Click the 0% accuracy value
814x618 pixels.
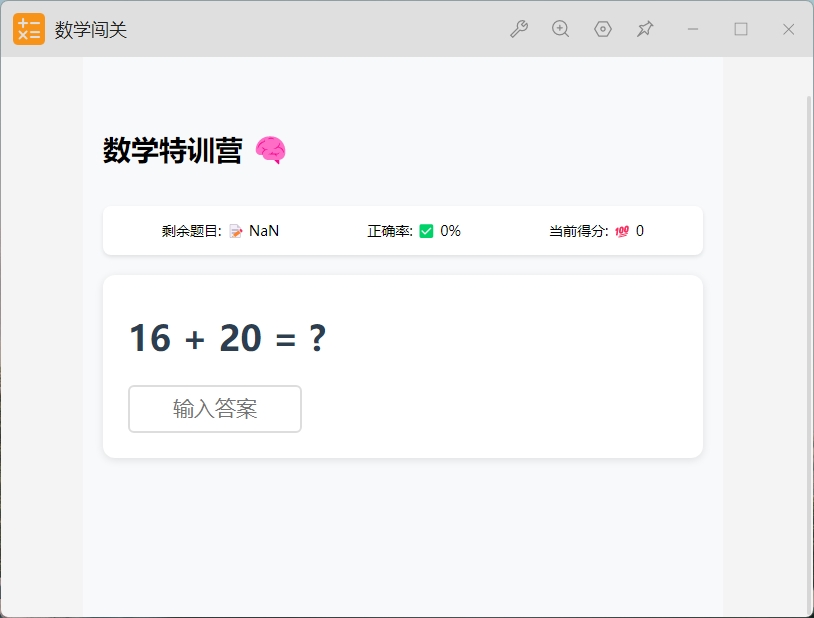[450, 231]
